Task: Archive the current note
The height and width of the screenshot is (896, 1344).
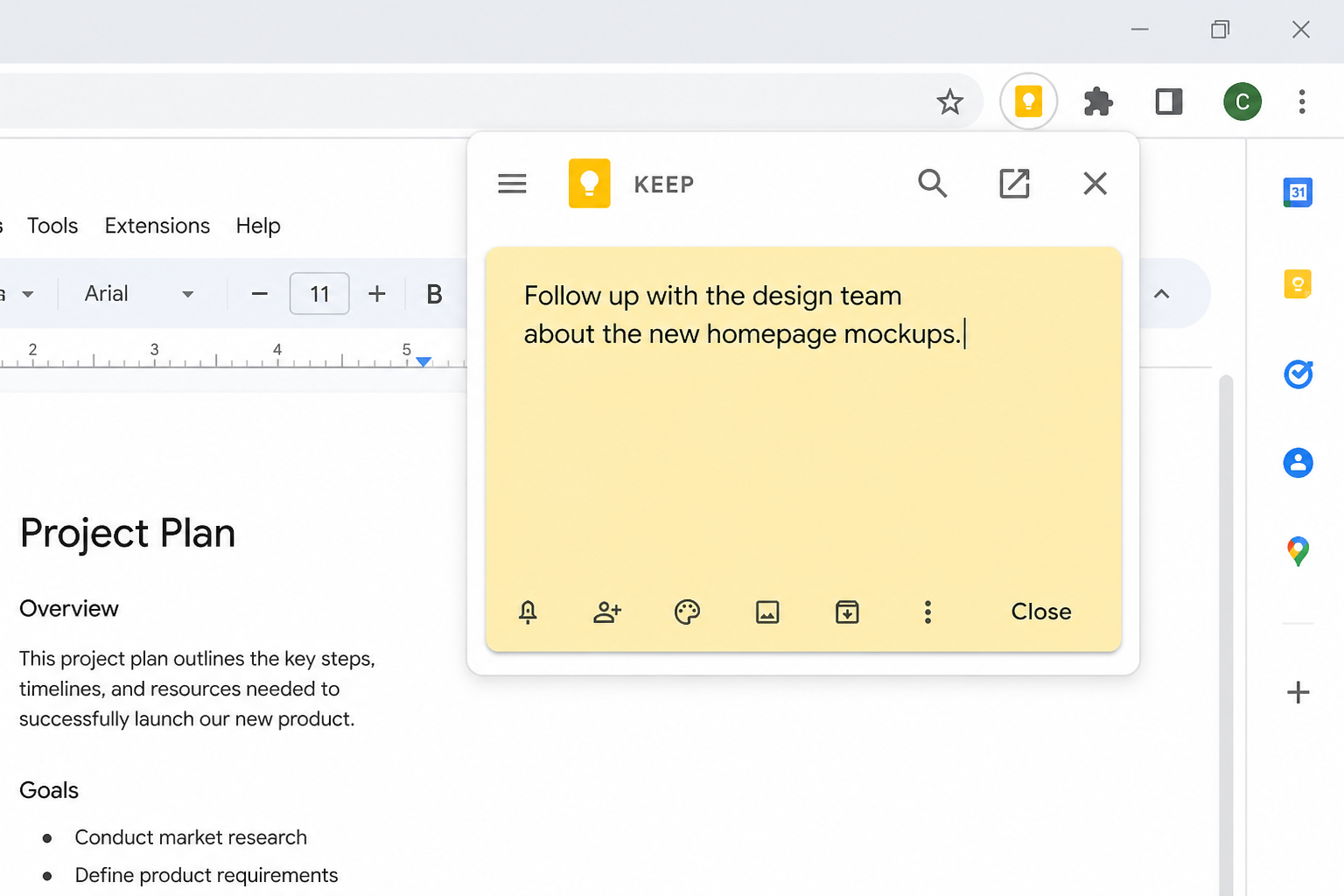Action: click(x=847, y=612)
